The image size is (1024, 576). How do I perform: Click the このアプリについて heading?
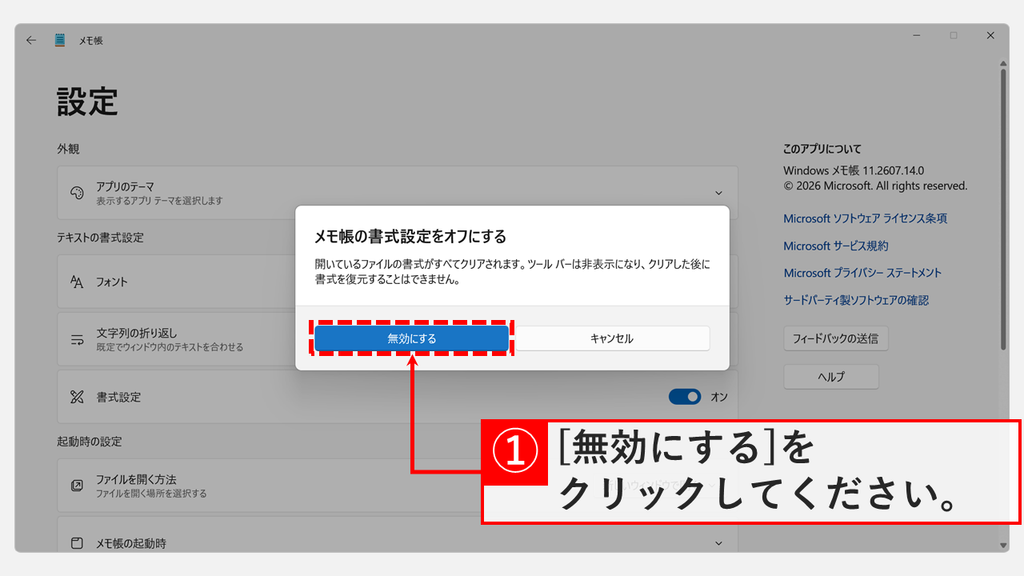click(x=822, y=149)
